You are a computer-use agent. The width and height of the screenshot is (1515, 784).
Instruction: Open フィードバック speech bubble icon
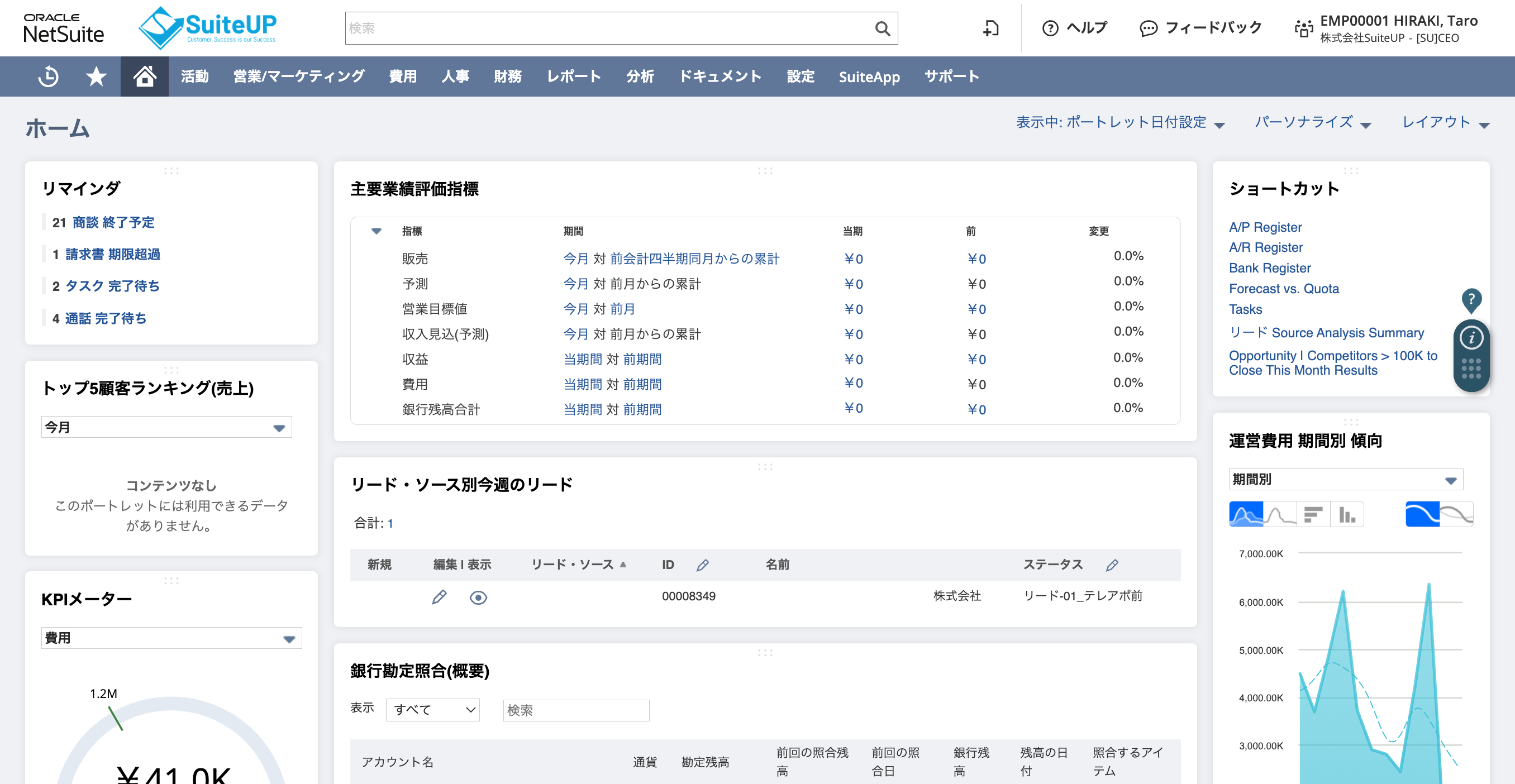(x=1149, y=28)
